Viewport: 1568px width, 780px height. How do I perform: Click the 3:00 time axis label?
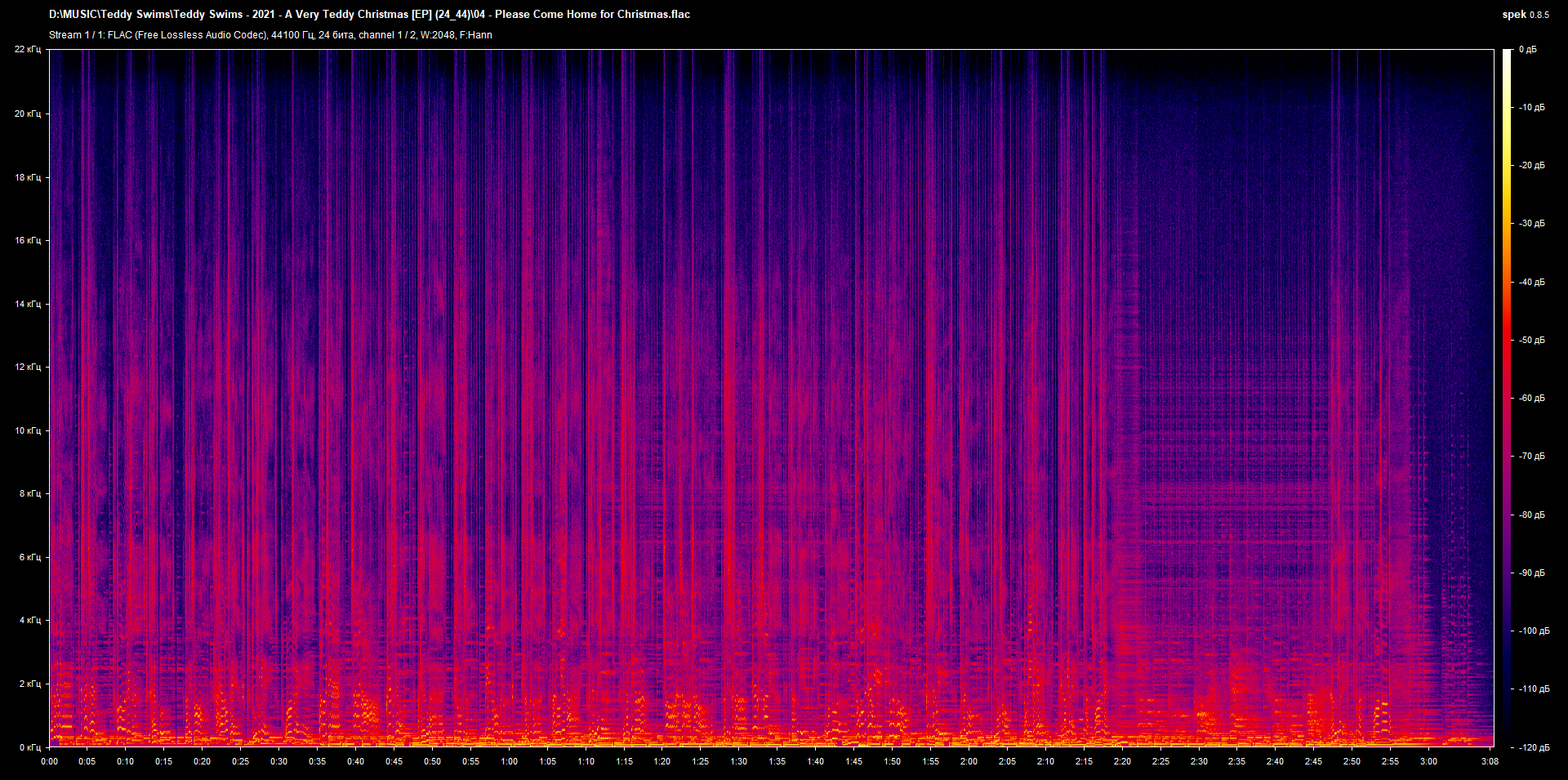pos(1428,761)
